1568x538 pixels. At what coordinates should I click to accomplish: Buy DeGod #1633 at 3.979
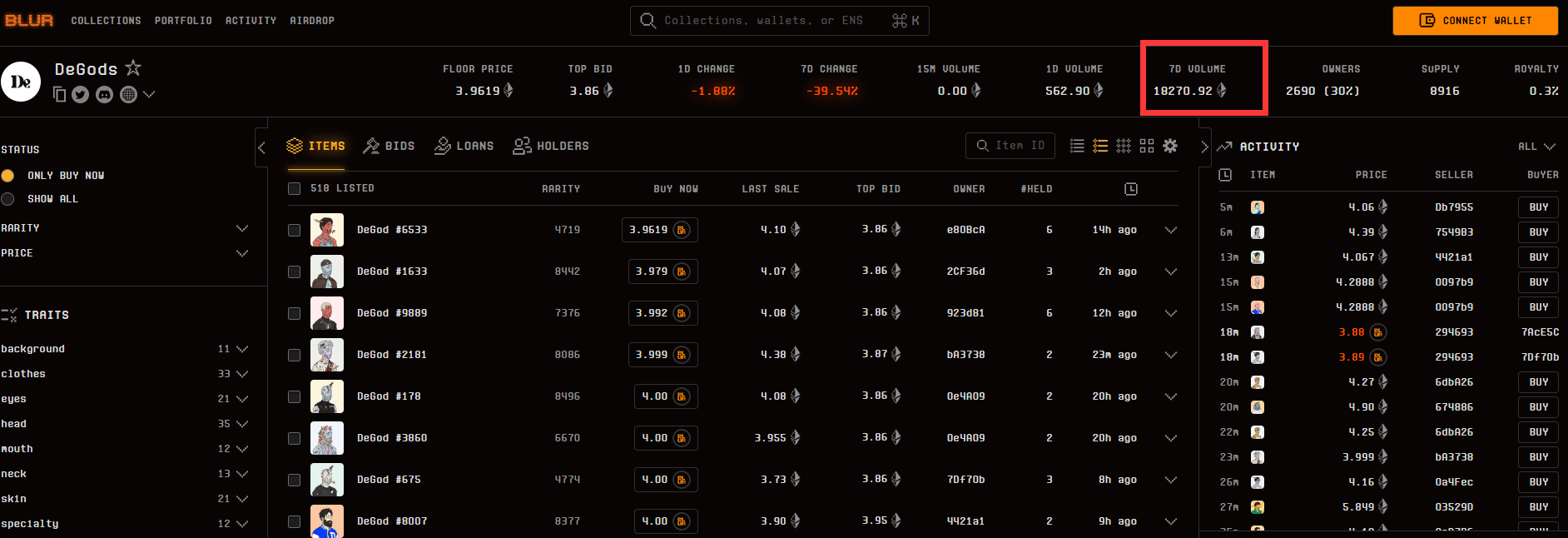(x=662, y=271)
